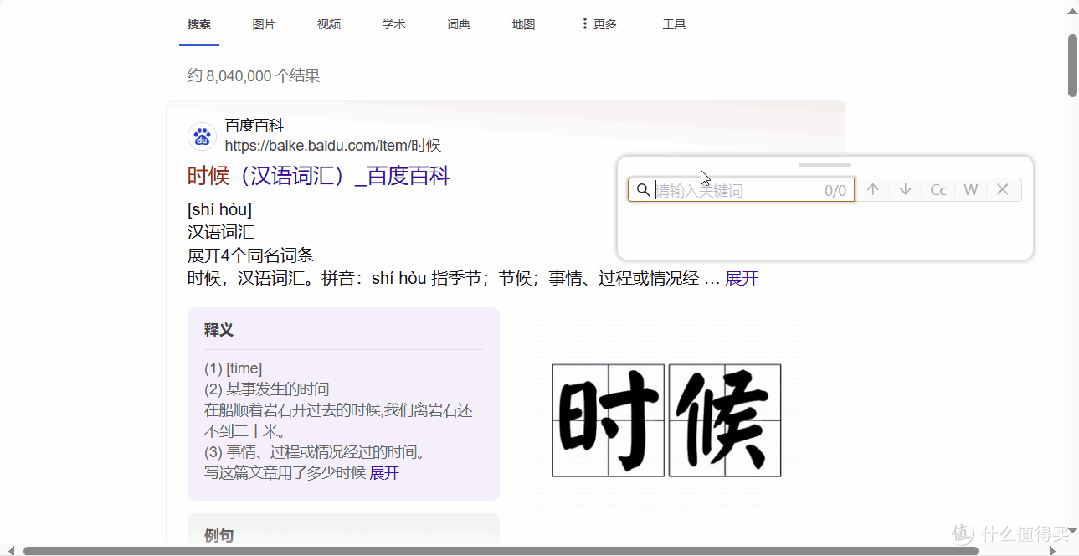The image size is (1079, 556).
Task: Jump to next match with down arrow
Action: tap(906, 189)
